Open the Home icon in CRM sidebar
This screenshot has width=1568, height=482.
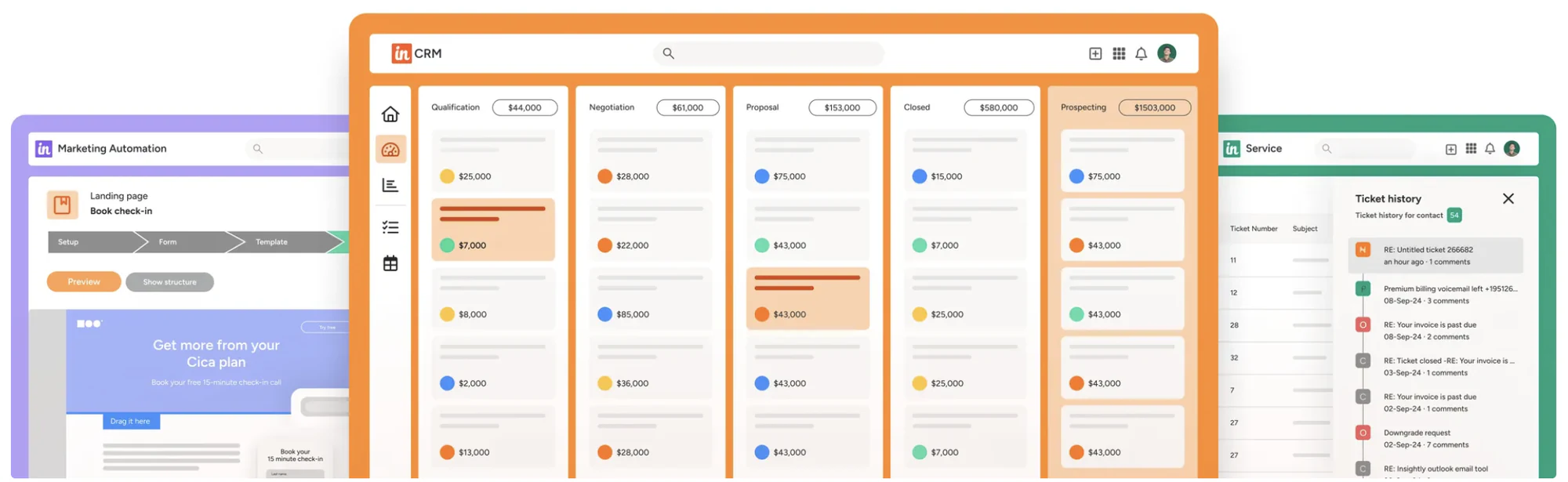(x=390, y=114)
